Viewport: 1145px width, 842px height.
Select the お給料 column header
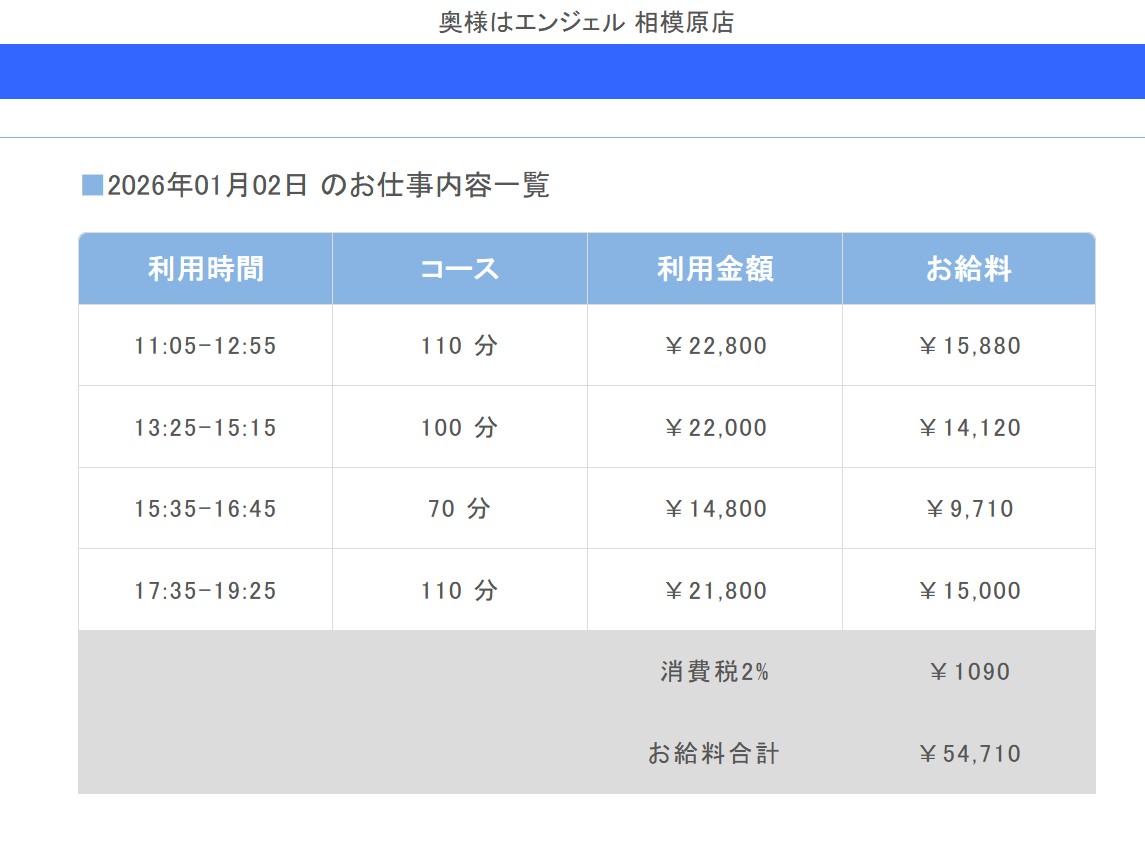(x=968, y=269)
